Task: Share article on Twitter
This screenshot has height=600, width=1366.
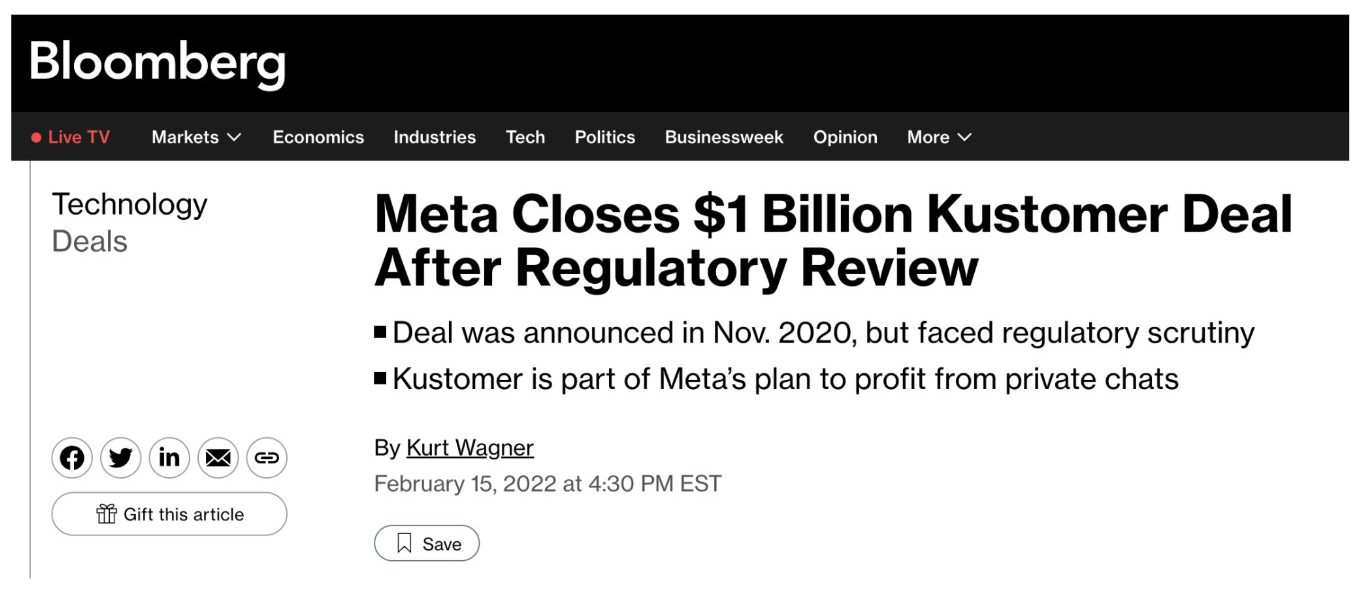Action: click(x=121, y=458)
